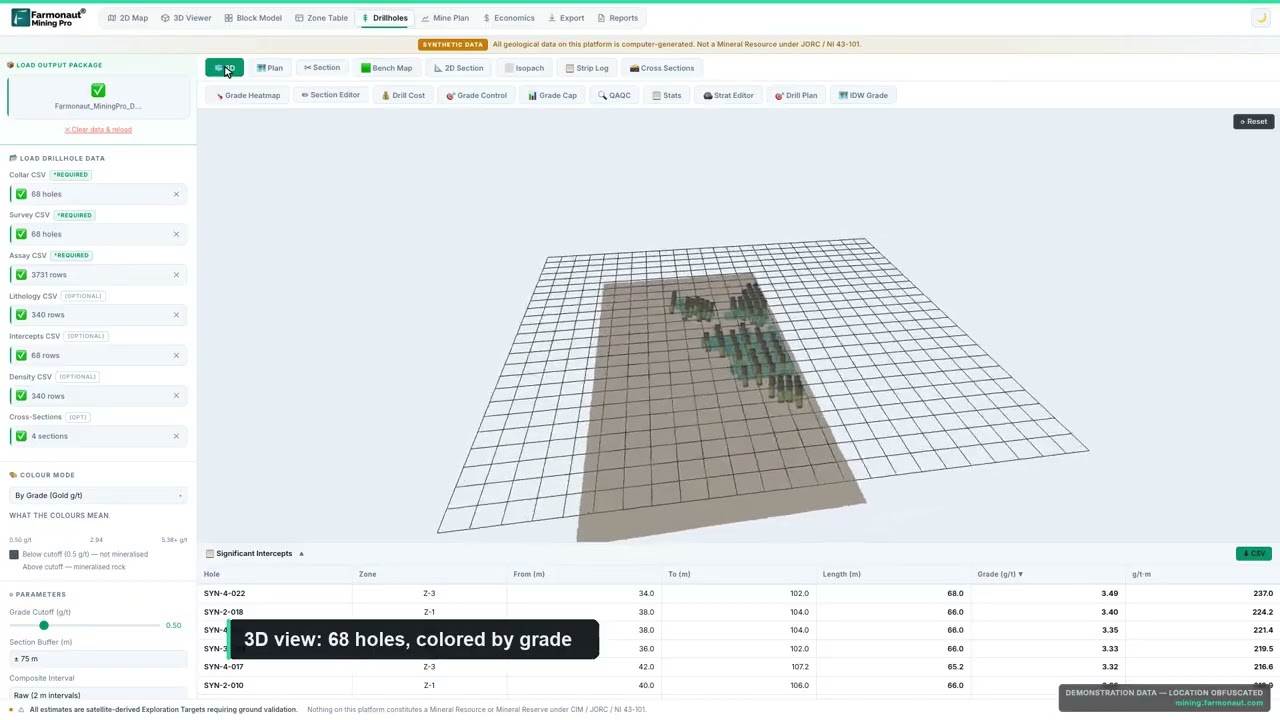
Task: Open the IDW Grade tool
Action: coord(863,95)
